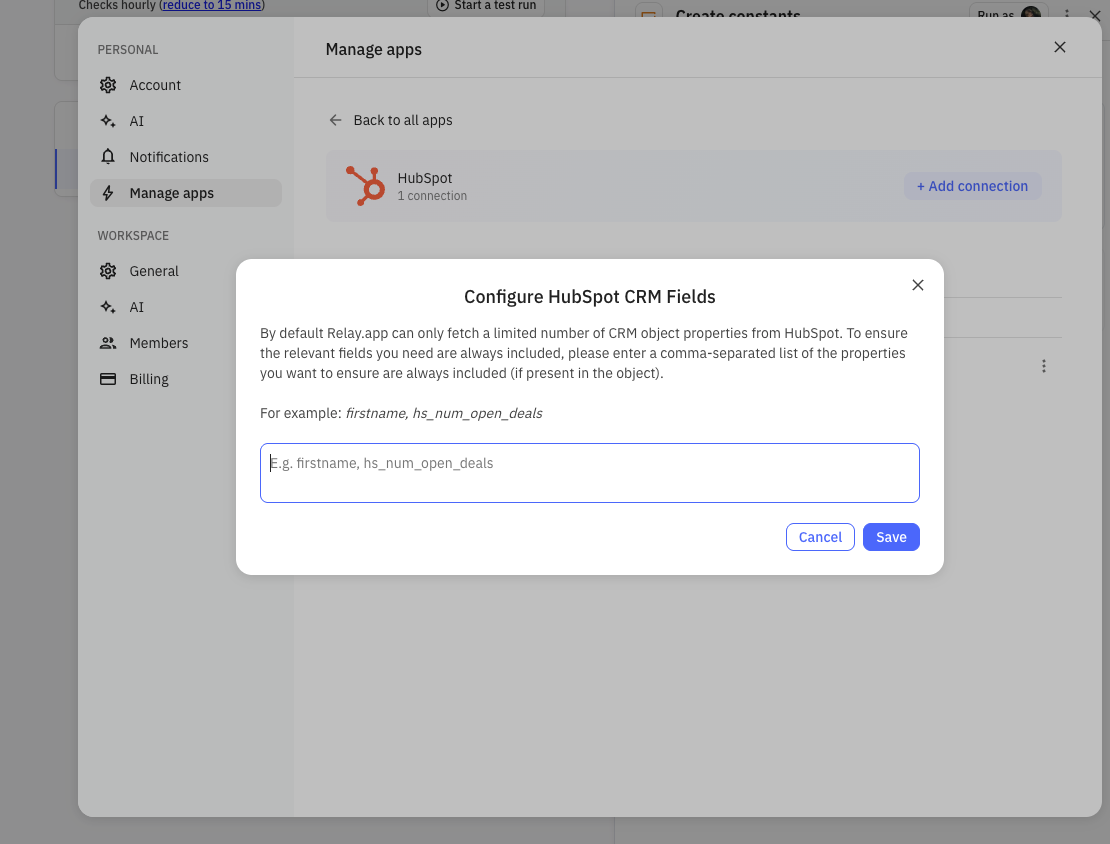Close the Manage apps settings panel
The width and height of the screenshot is (1110, 844).
click(1060, 47)
